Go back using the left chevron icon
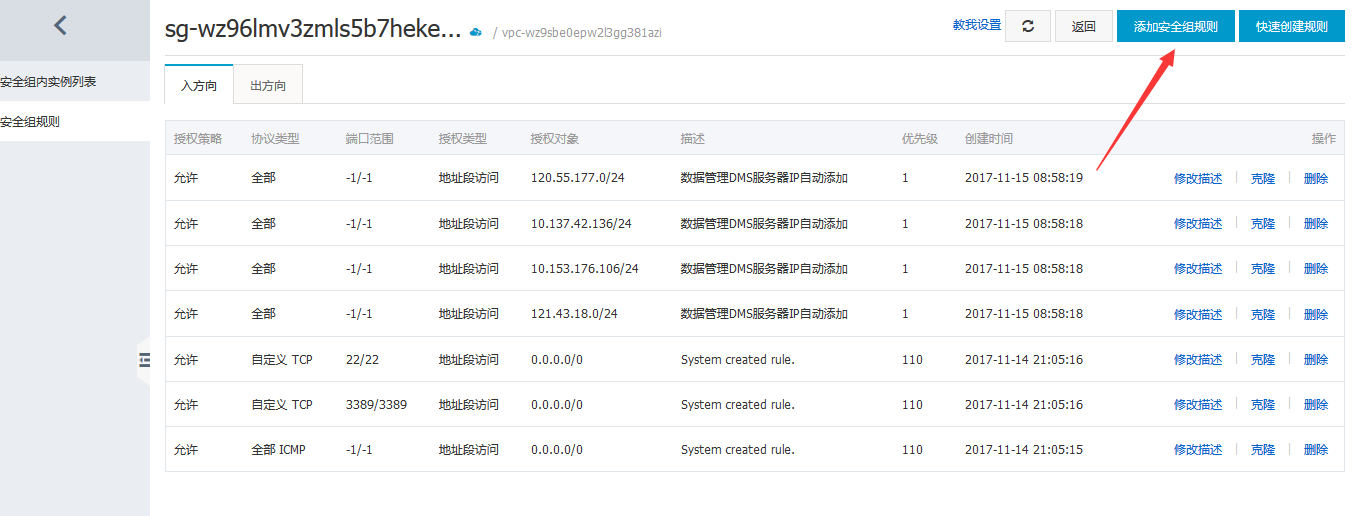The width and height of the screenshot is (1357, 516). point(60,26)
